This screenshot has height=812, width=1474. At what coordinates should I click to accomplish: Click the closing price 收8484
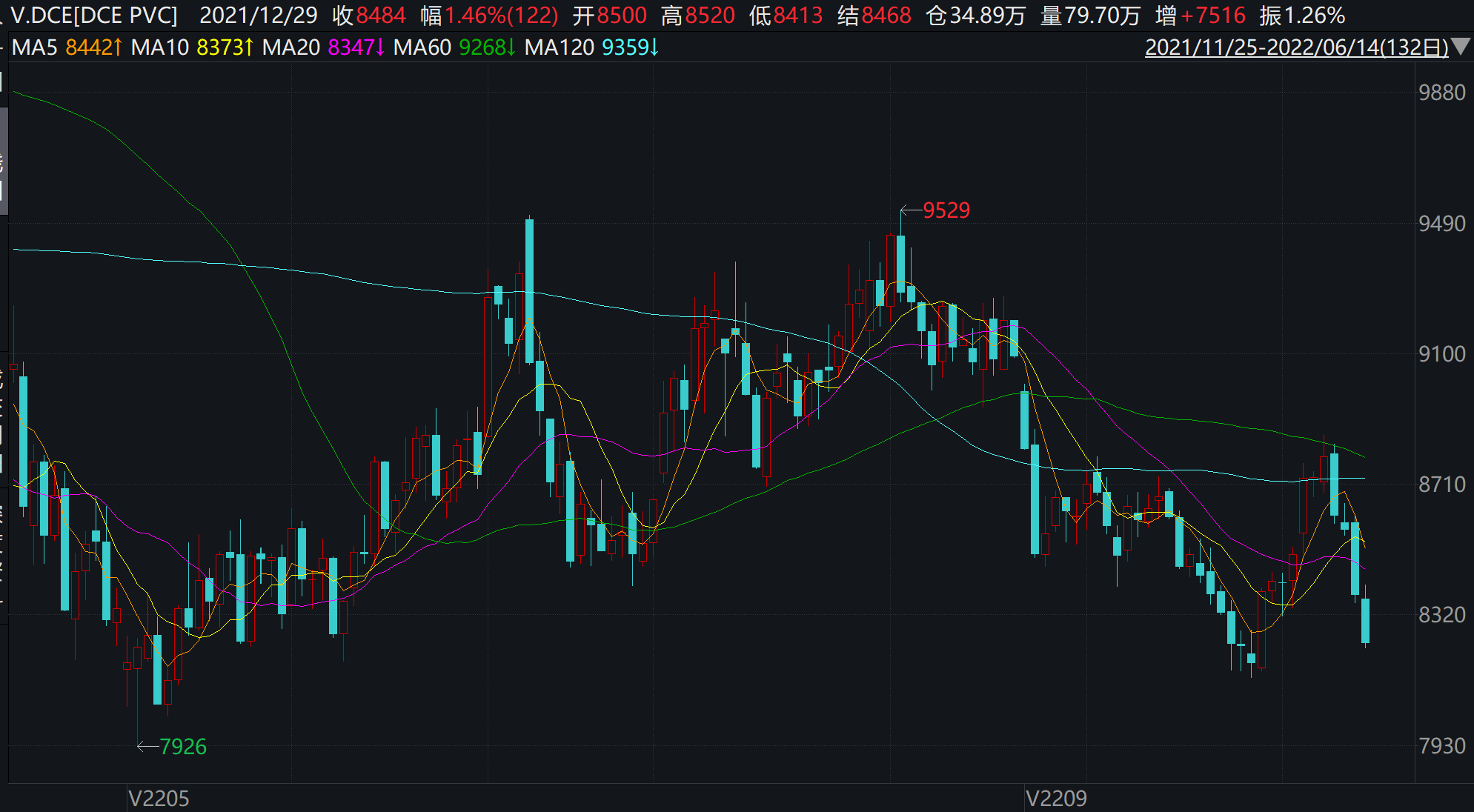(369, 15)
